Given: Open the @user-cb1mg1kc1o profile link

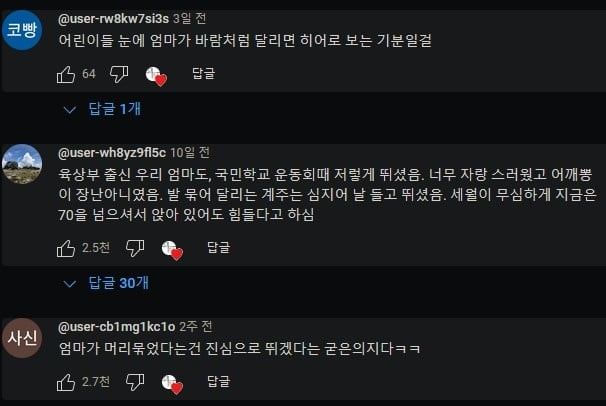Looking at the screenshot, I should (116, 327).
